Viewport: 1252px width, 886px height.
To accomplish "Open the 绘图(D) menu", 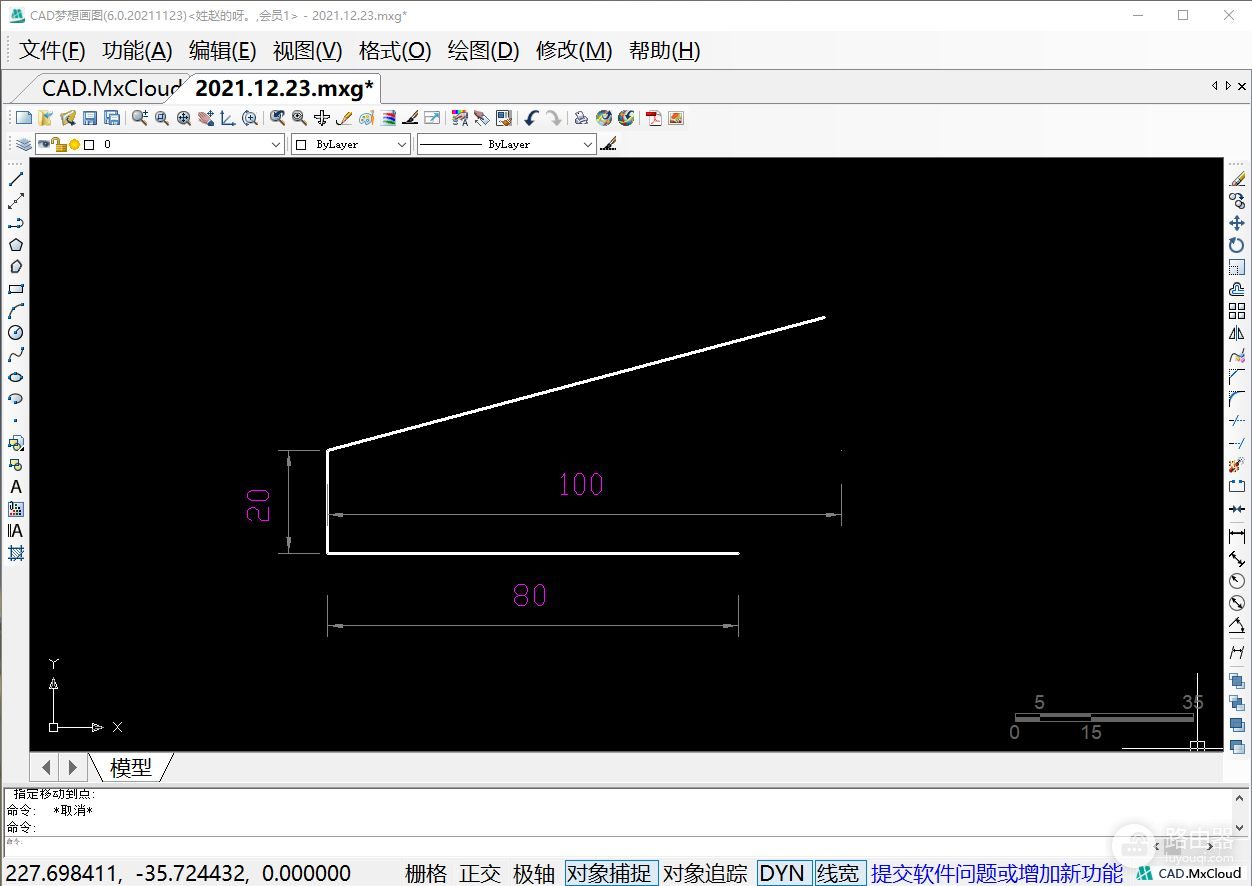I will [x=483, y=51].
